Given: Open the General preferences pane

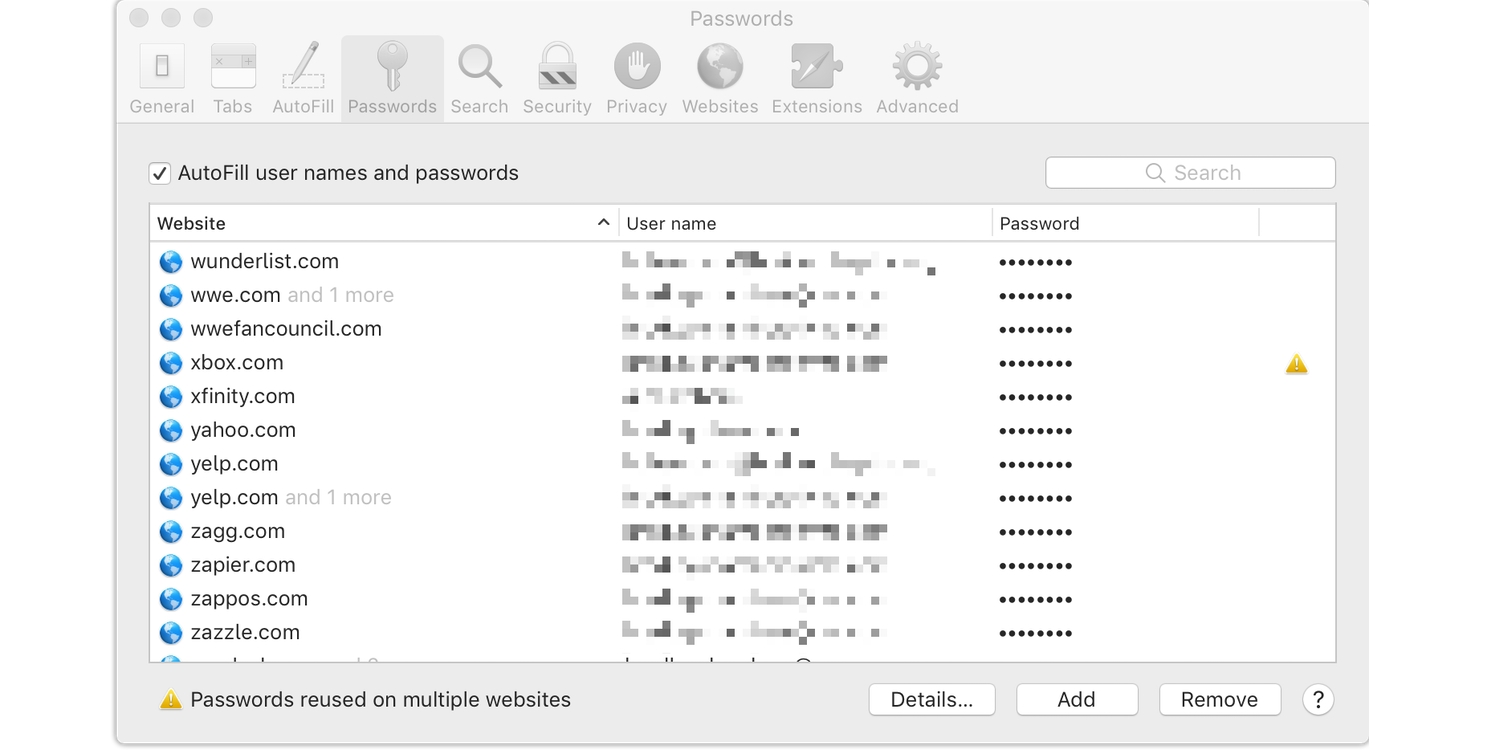Looking at the screenshot, I should click(x=162, y=79).
